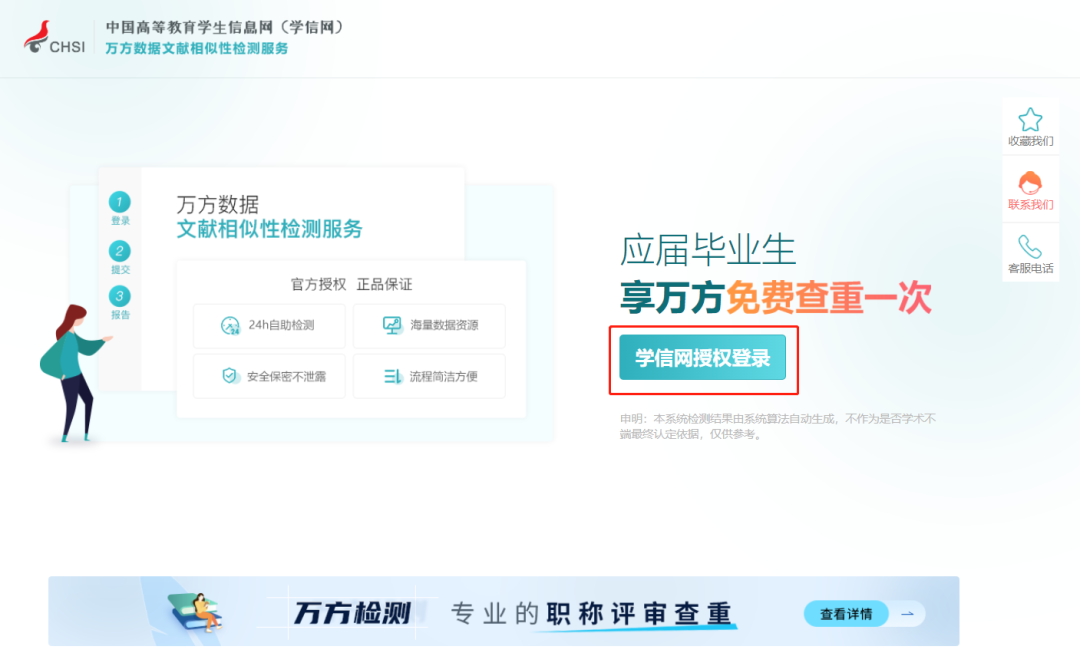The image size is (1080, 653).
Task: Click the CHSI bird logo
Action: [x=38, y=37]
